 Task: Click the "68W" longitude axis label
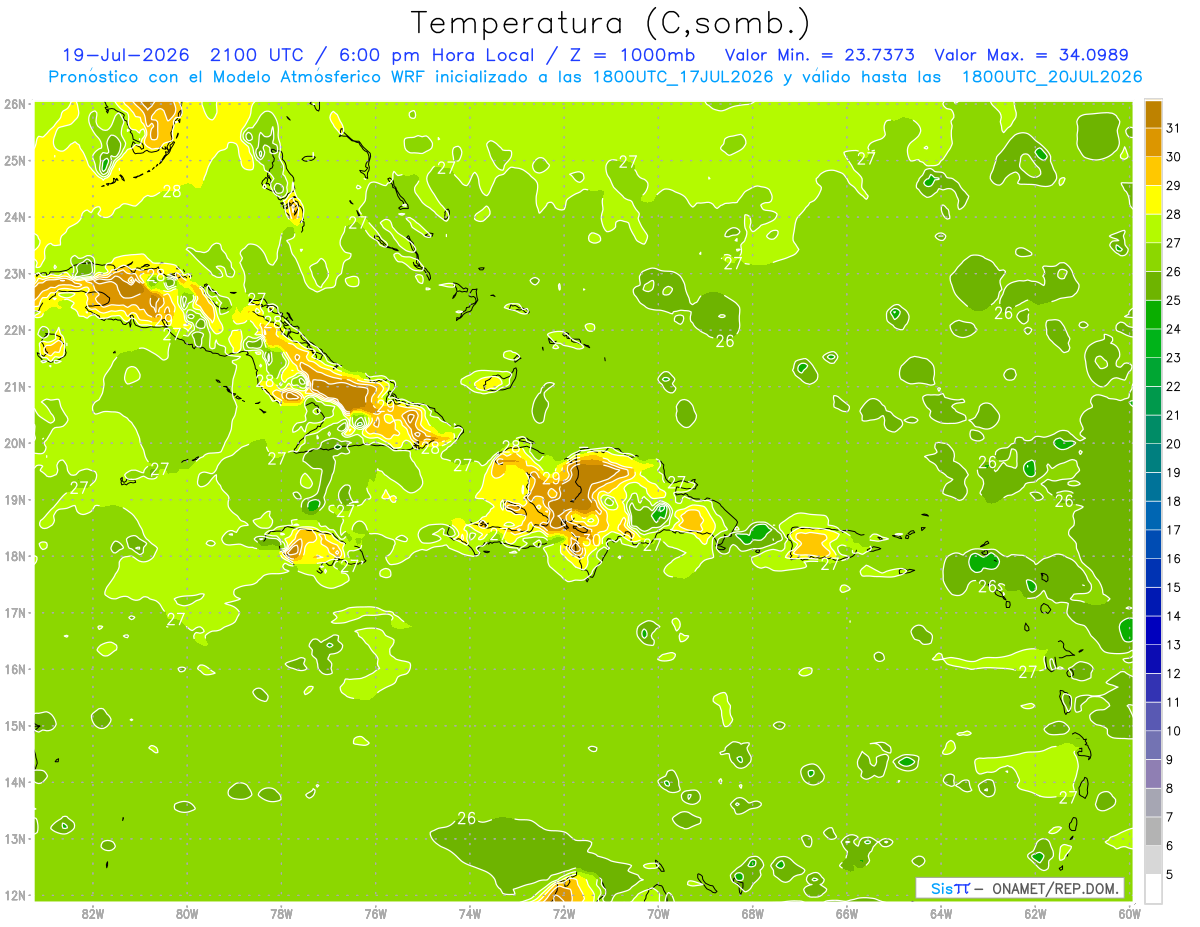[753, 913]
